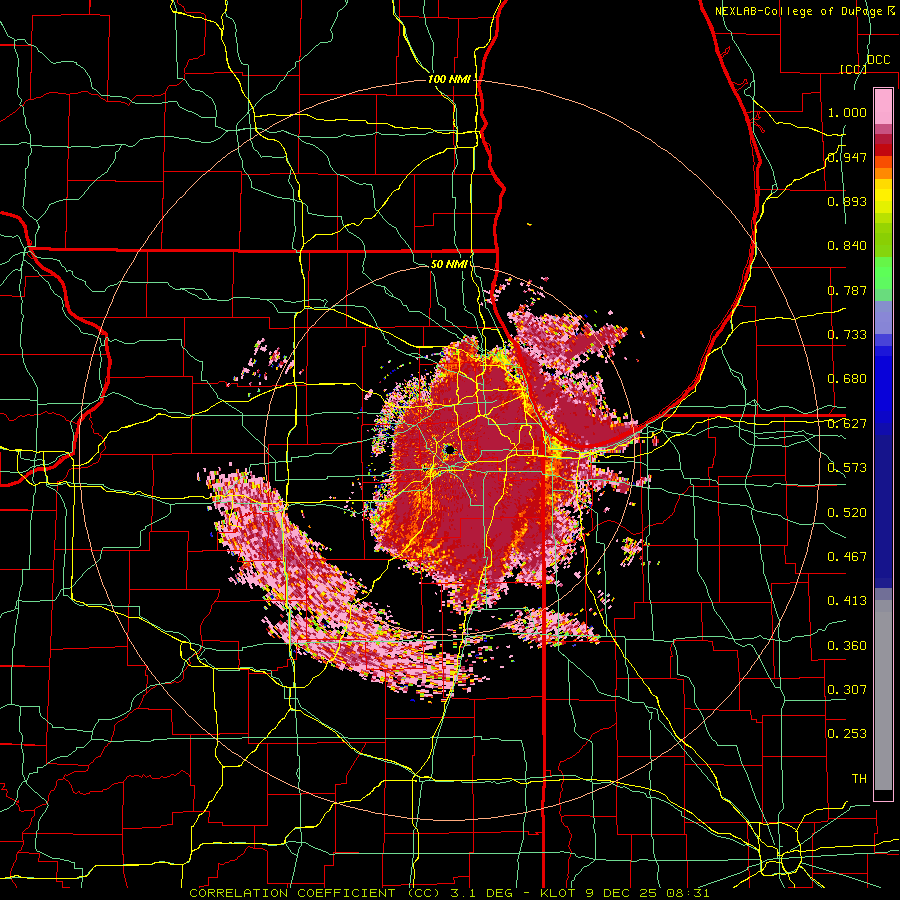Click the 0.680 scale value
The width and height of the screenshot is (900, 900).
(x=847, y=379)
